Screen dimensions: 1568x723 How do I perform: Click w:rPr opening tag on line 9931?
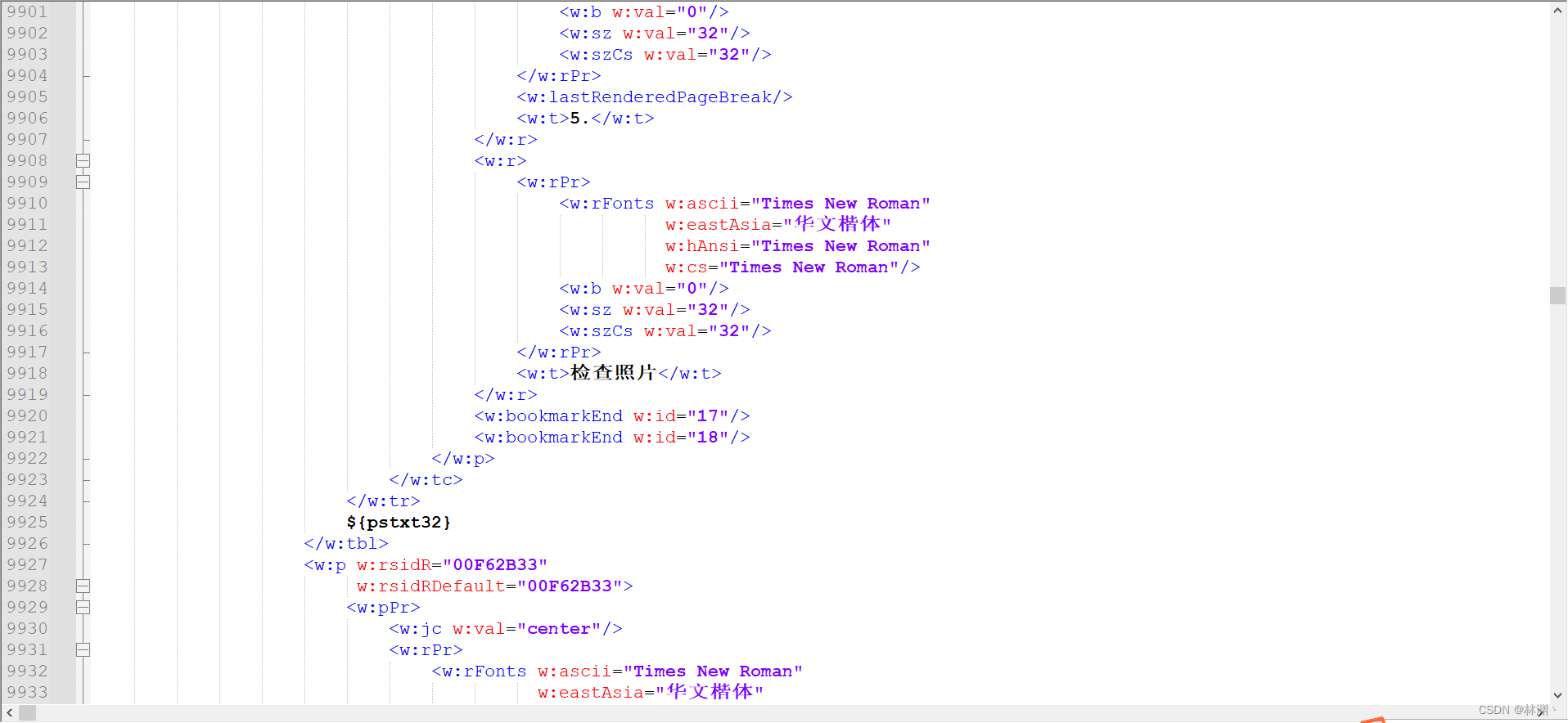426,650
